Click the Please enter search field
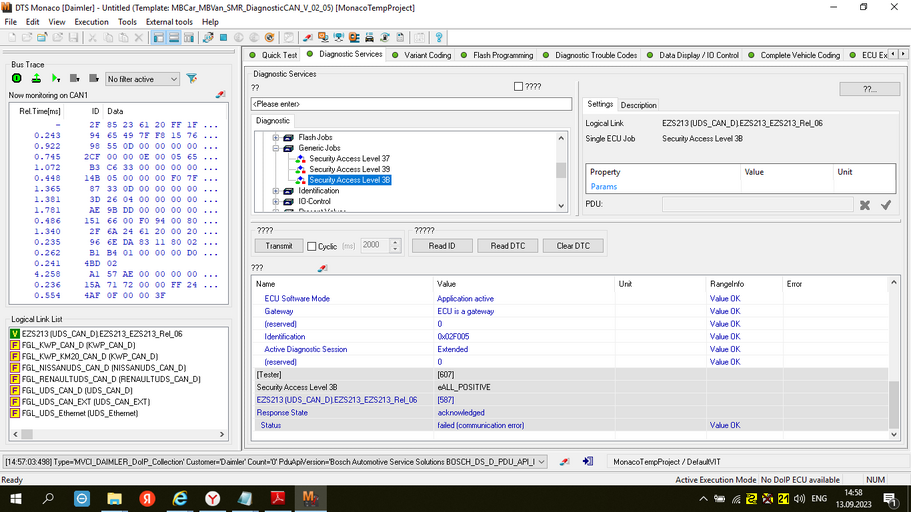The image size is (911, 512). tap(411, 104)
